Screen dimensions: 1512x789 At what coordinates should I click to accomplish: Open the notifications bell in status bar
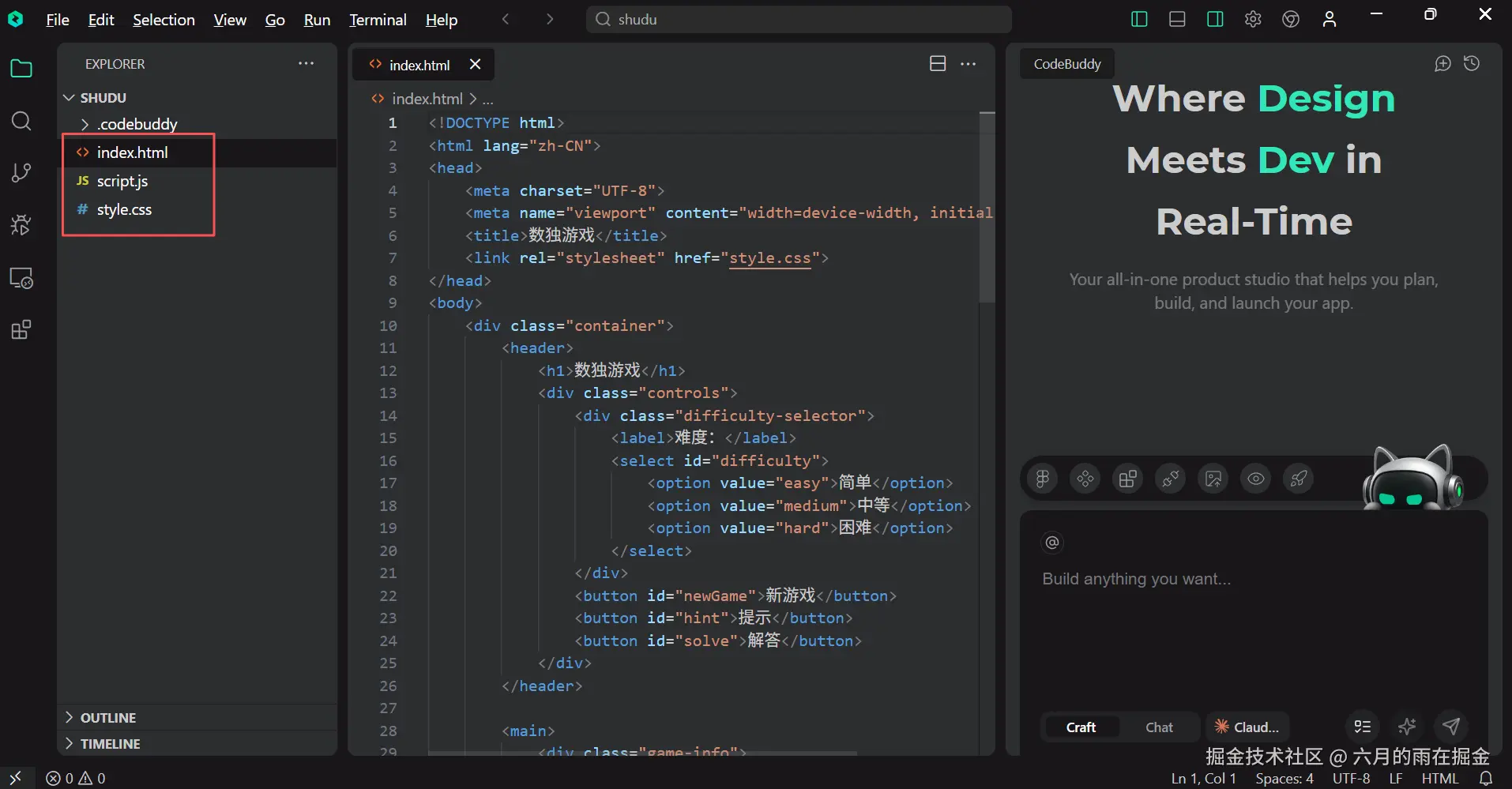(1486, 778)
